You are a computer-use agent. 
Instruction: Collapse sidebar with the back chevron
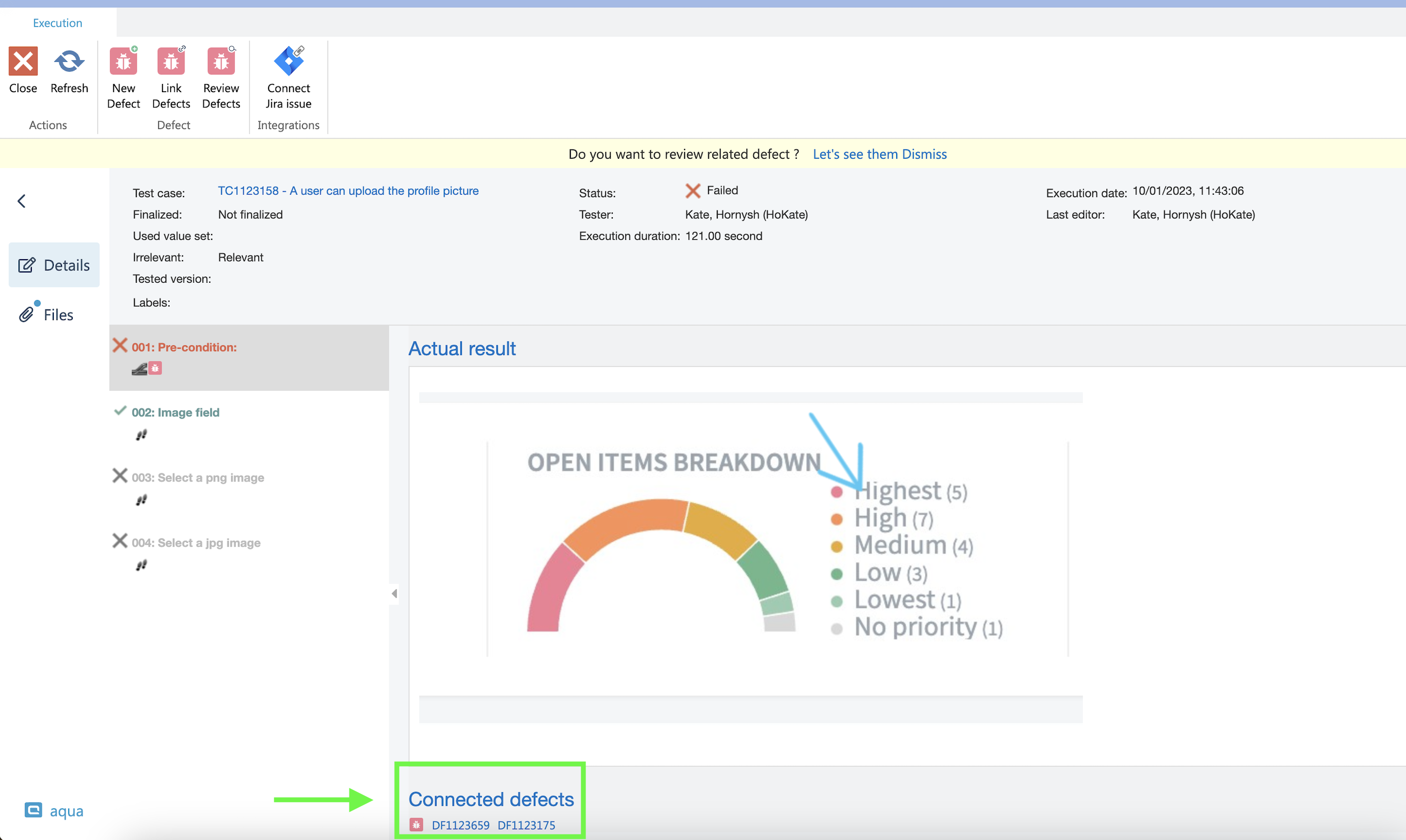coord(22,201)
